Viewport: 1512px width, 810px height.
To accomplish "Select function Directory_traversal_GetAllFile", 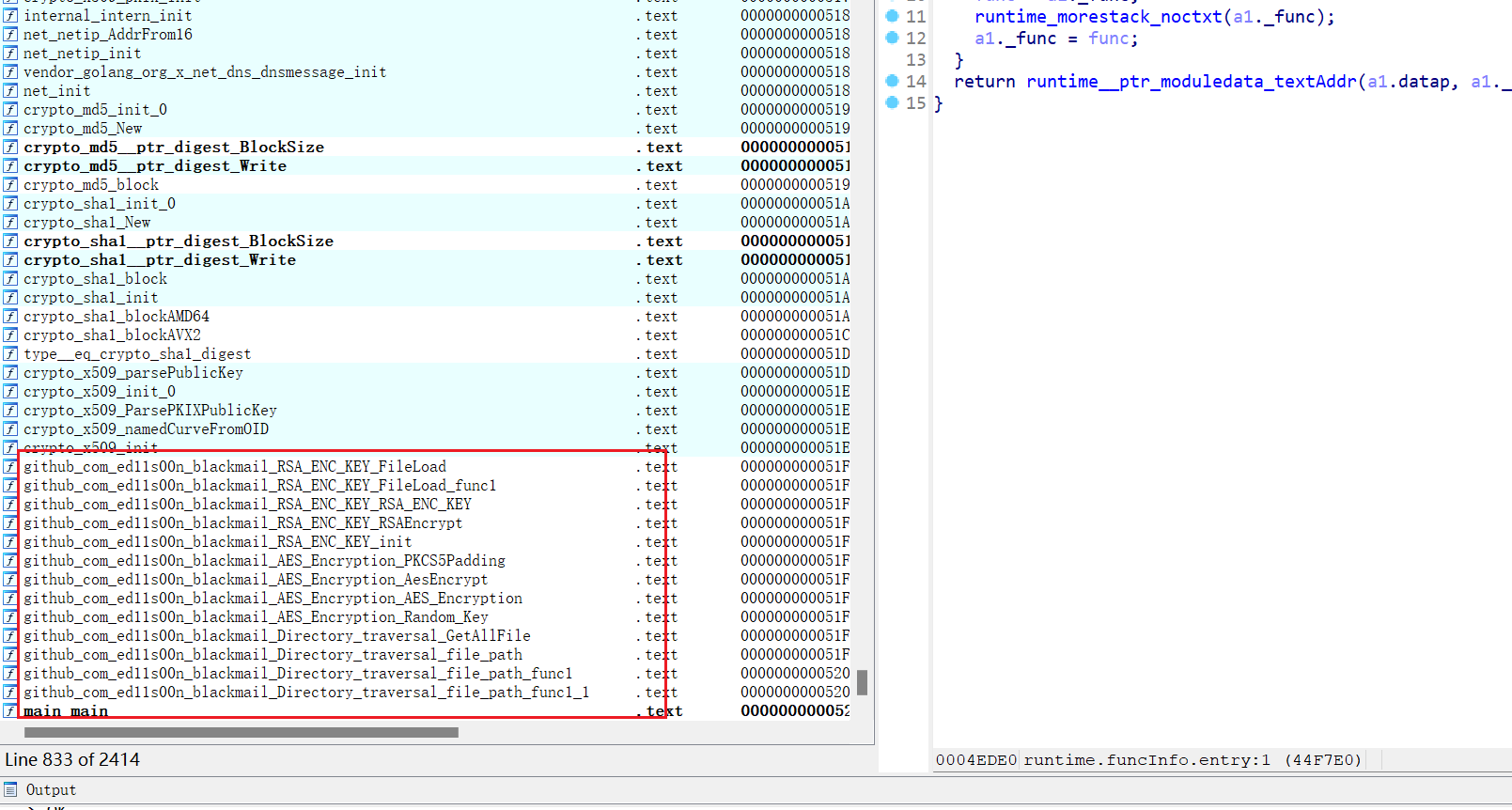I will 277,636.
